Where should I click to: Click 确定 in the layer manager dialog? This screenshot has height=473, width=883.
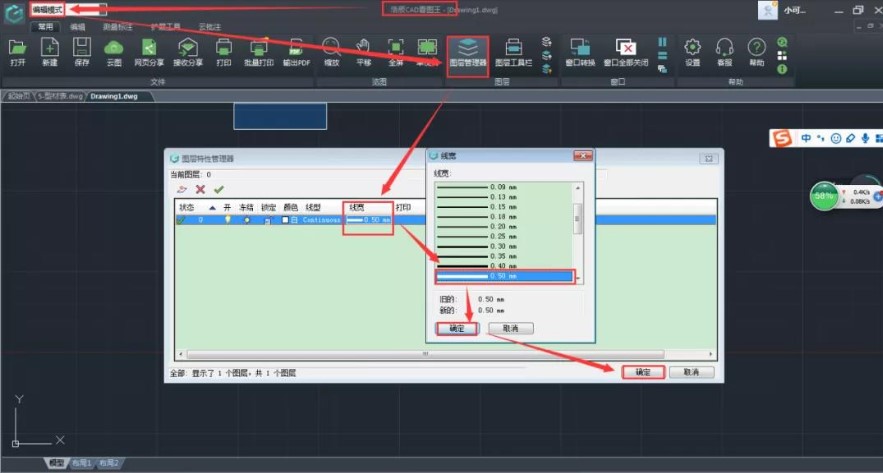coord(643,372)
